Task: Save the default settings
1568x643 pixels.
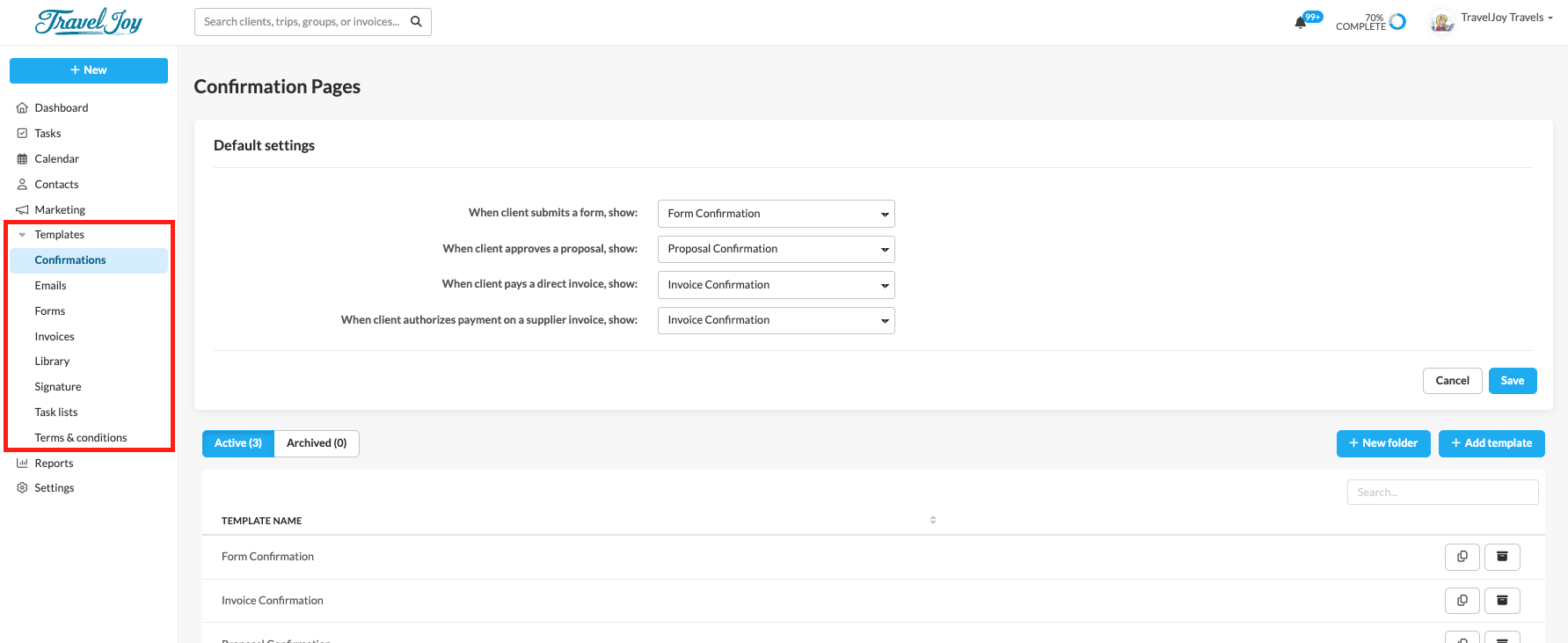Action: (1513, 381)
